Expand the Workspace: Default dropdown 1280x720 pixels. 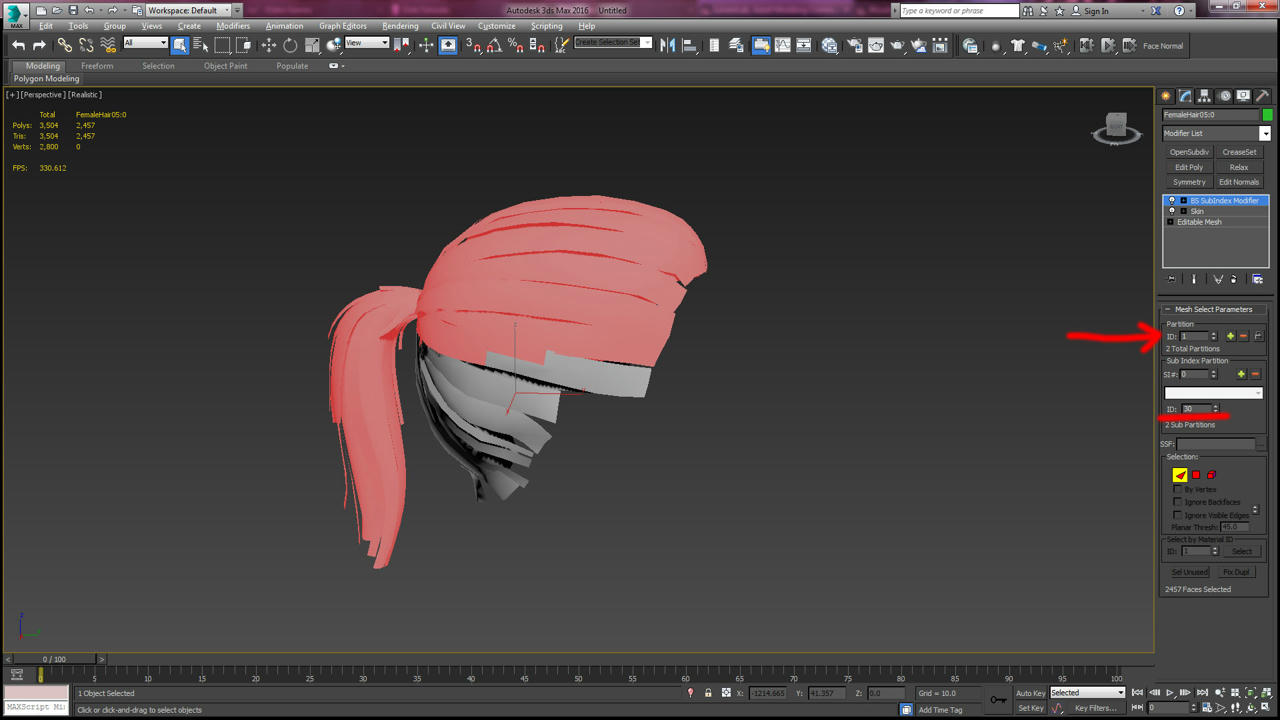click(189, 10)
